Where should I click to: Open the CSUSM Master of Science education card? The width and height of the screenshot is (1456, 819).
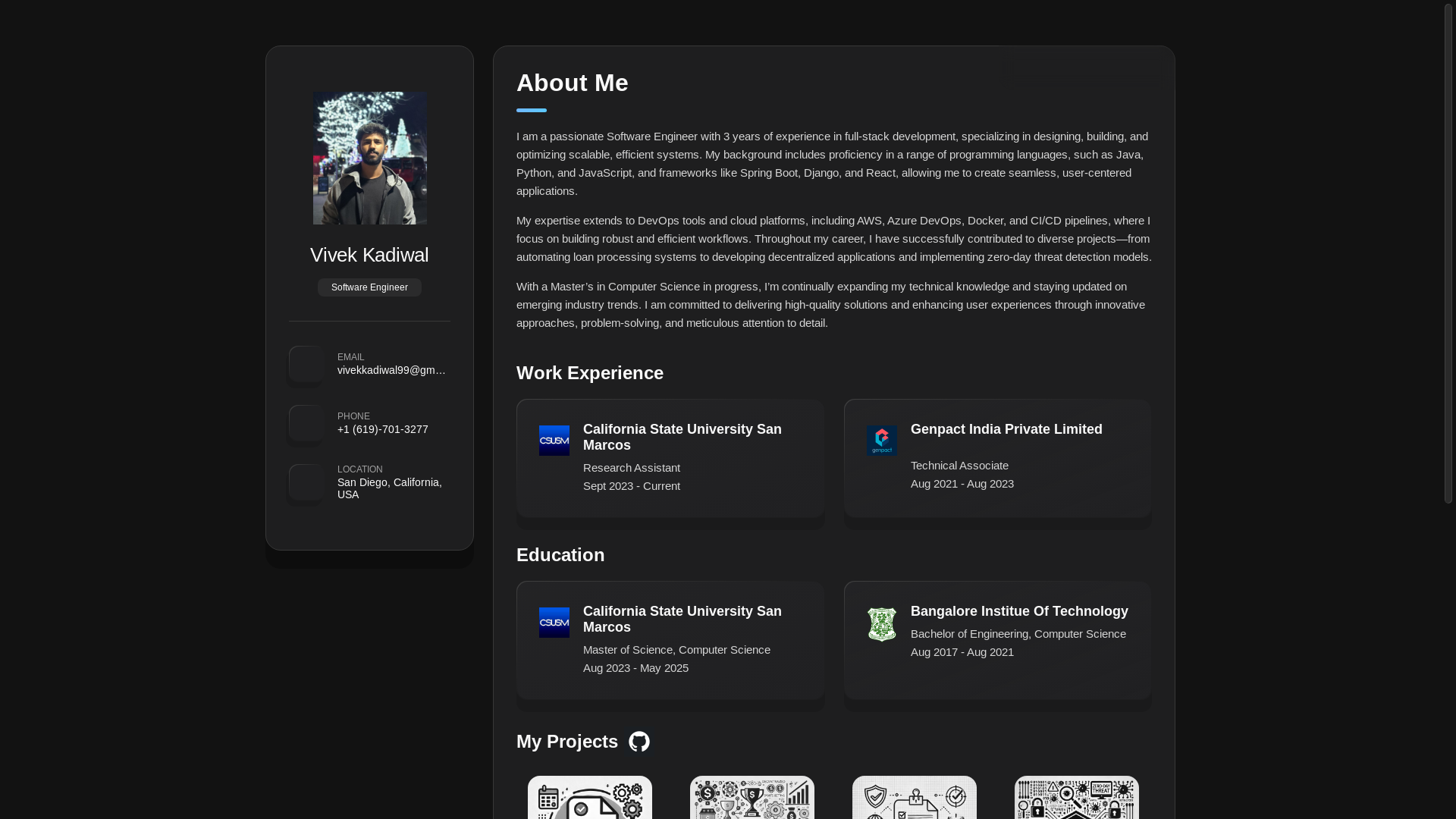670,640
